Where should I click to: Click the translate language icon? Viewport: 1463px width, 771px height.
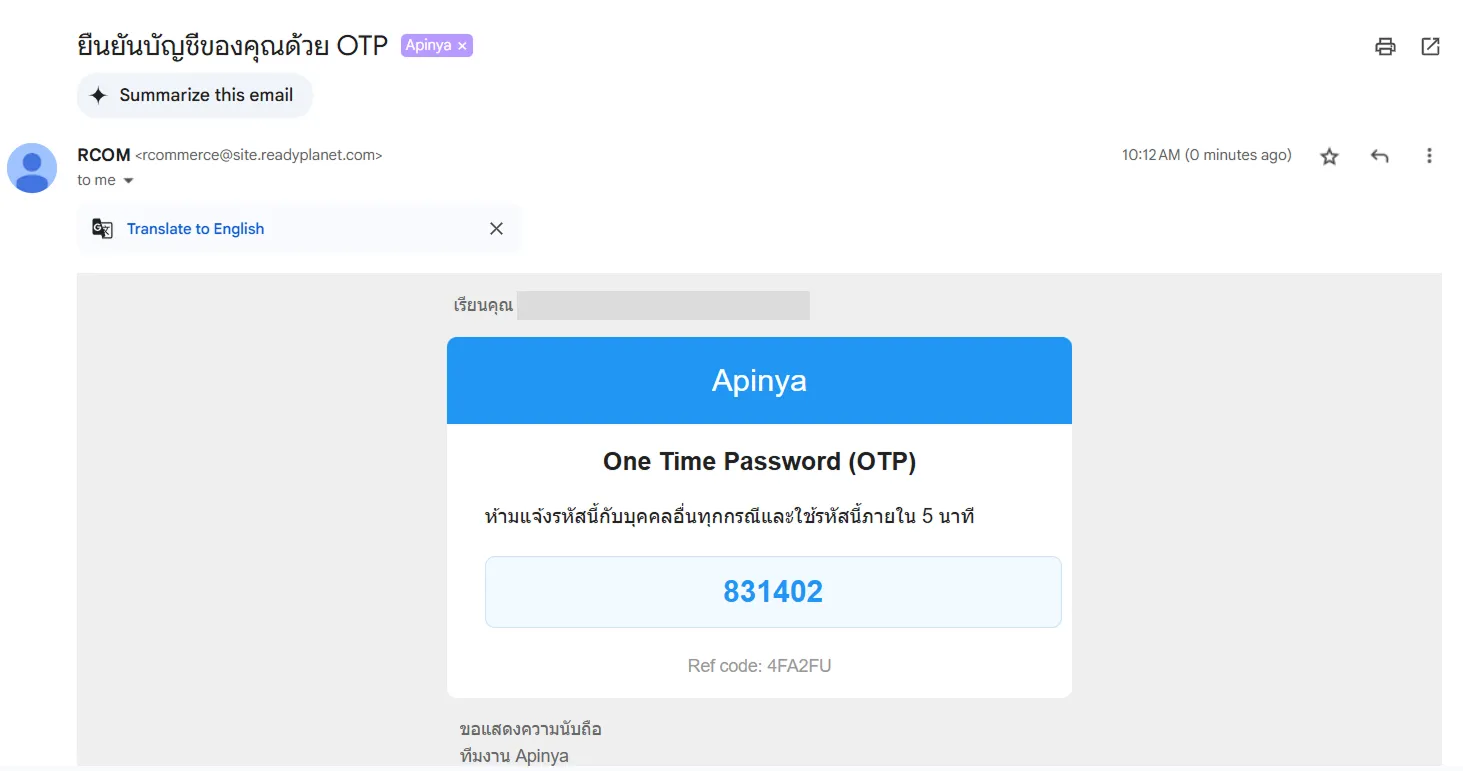point(102,229)
